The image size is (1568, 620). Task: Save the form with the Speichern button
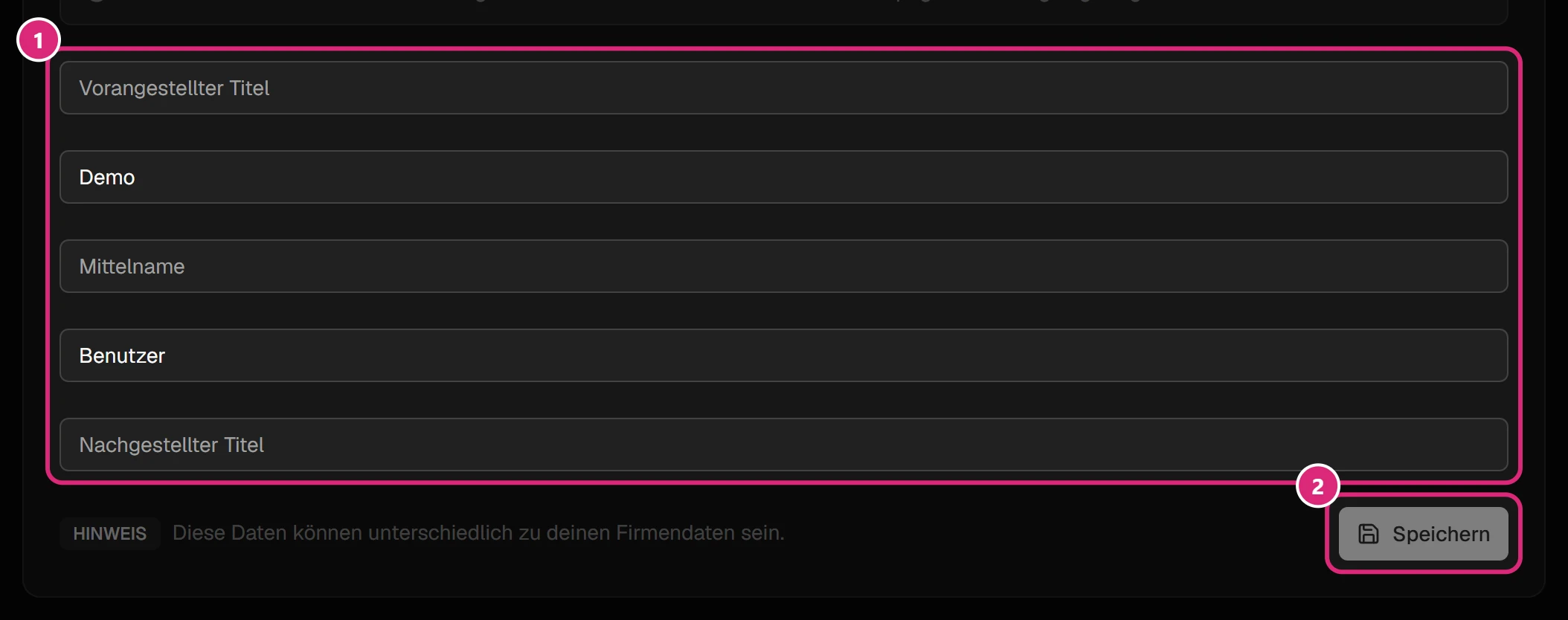pos(1424,534)
